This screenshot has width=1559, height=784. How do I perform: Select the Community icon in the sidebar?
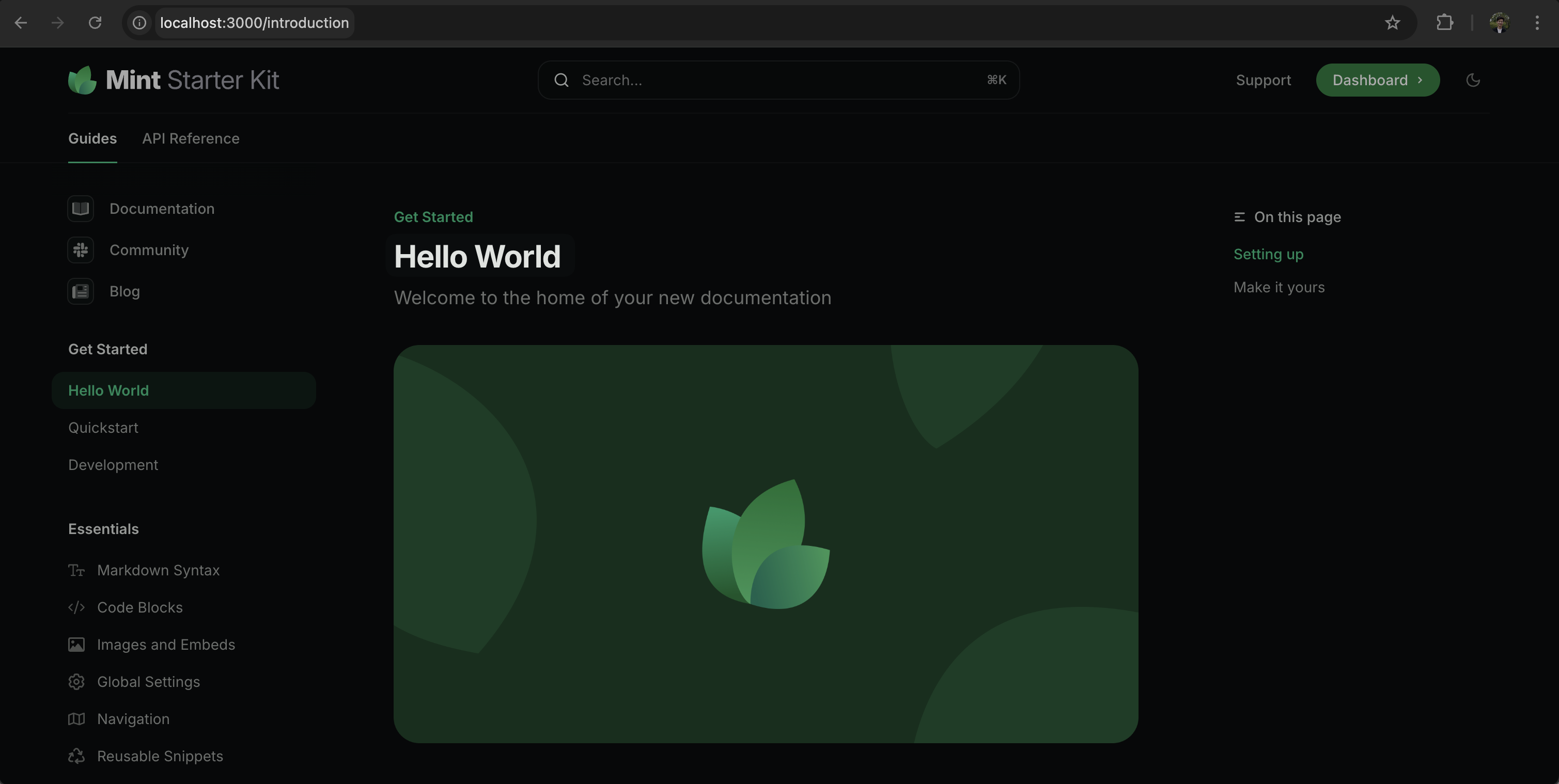[x=81, y=250]
